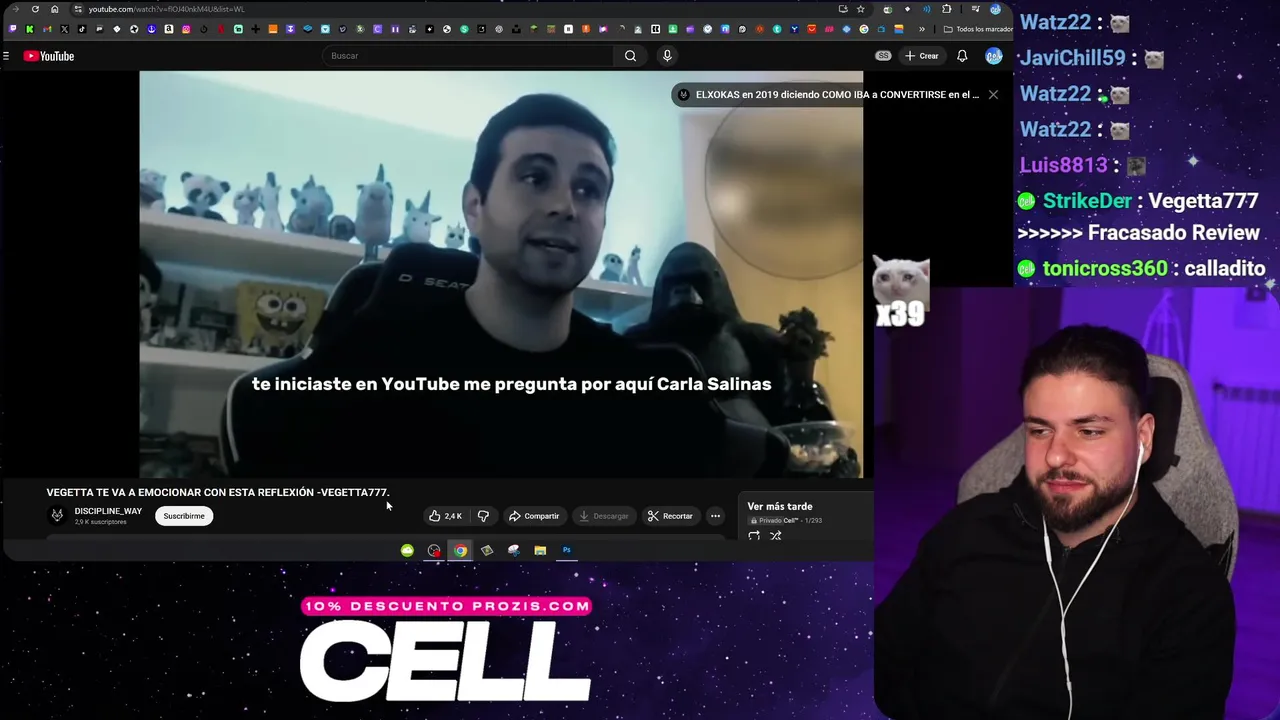Screen dimensions: 1280x720
Task: Click the Compartir share button
Action: pos(534,516)
